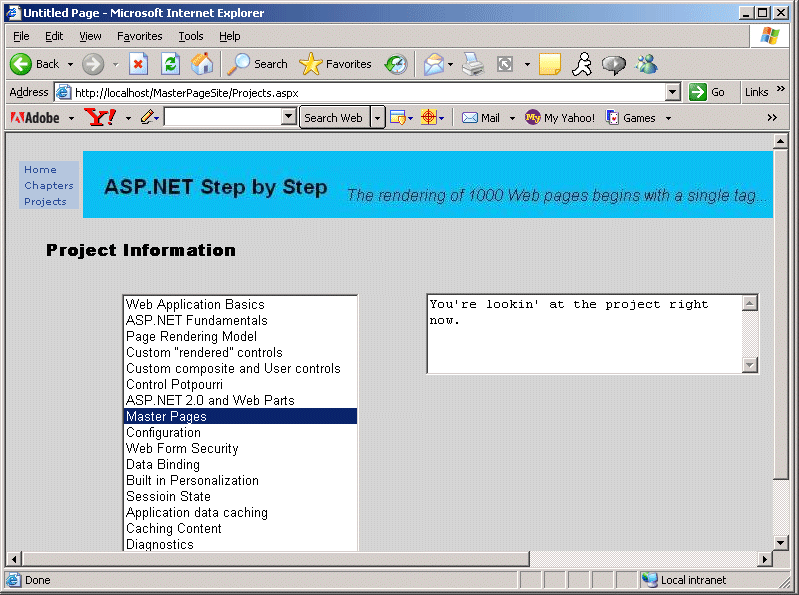Select "Control Potpourri" list item
Viewport: 799px width, 595px height.
click(x=241, y=385)
